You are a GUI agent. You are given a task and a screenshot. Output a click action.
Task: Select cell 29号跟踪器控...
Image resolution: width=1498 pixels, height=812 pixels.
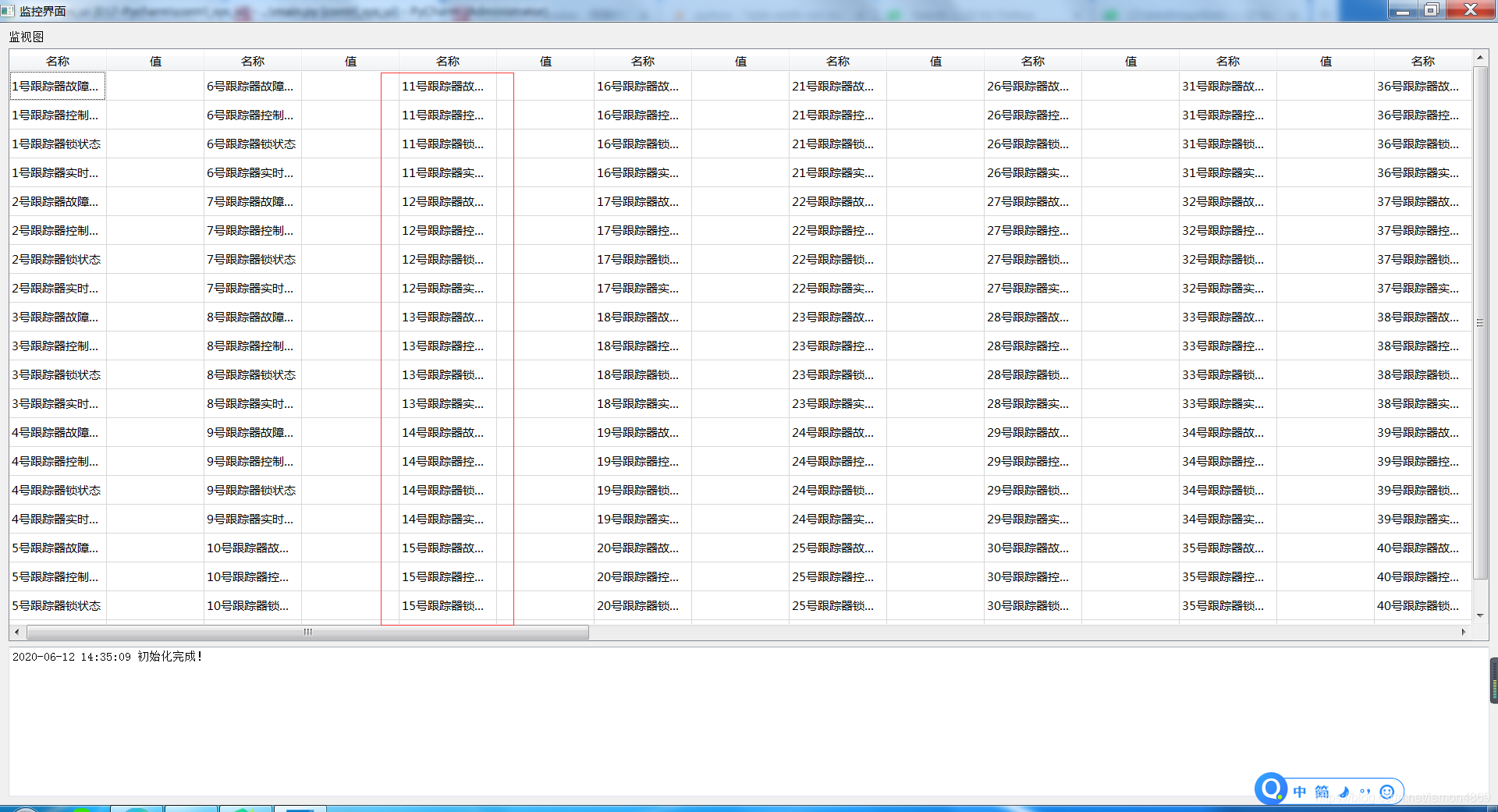[x=1033, y=461]
